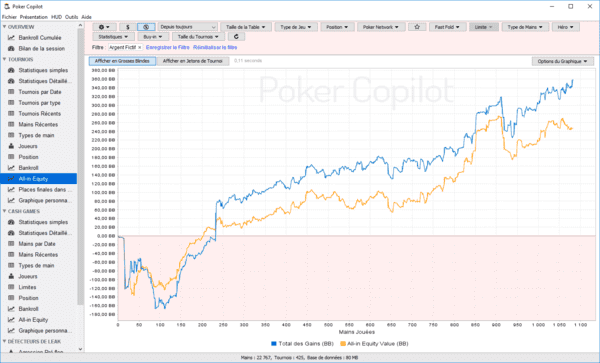The image size is (600, 363).
Task: Toggle the real money dollar filter
Action: click(x=128, y=27)
